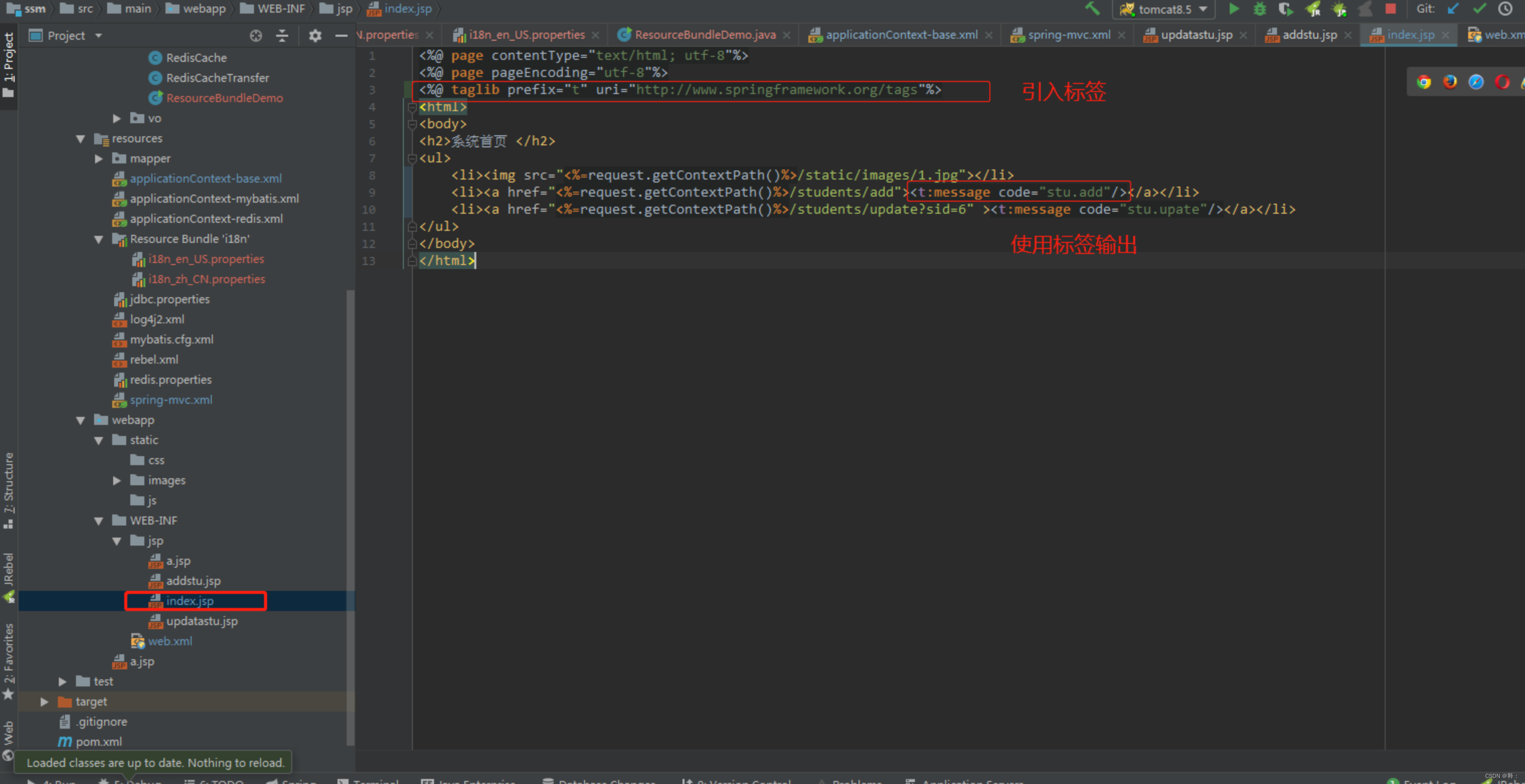1525x784 pixels.
Task: Open the Structure side tool window
Action: click(8, 490)
